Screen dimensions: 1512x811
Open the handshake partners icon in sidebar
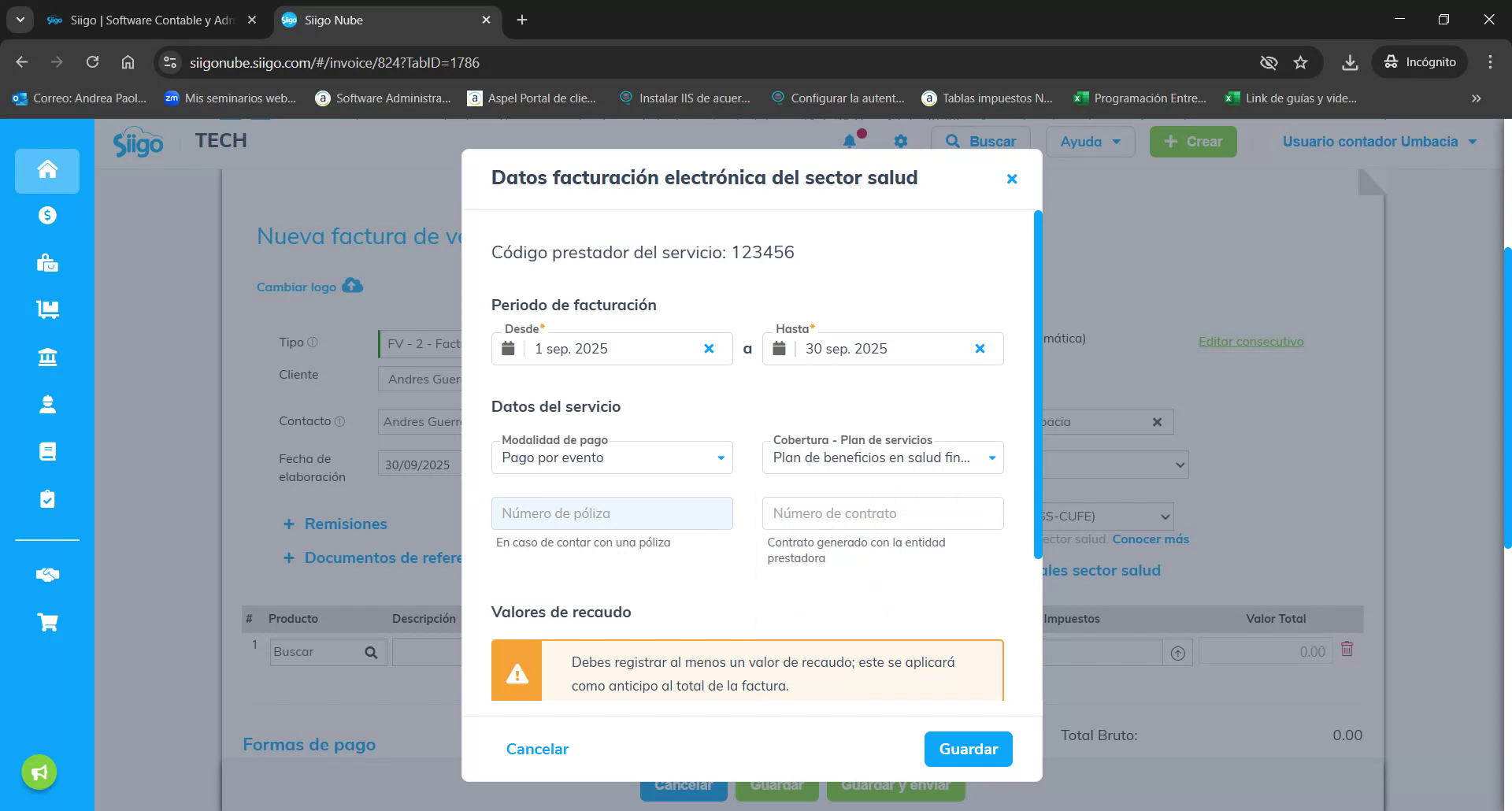(46, 575)
